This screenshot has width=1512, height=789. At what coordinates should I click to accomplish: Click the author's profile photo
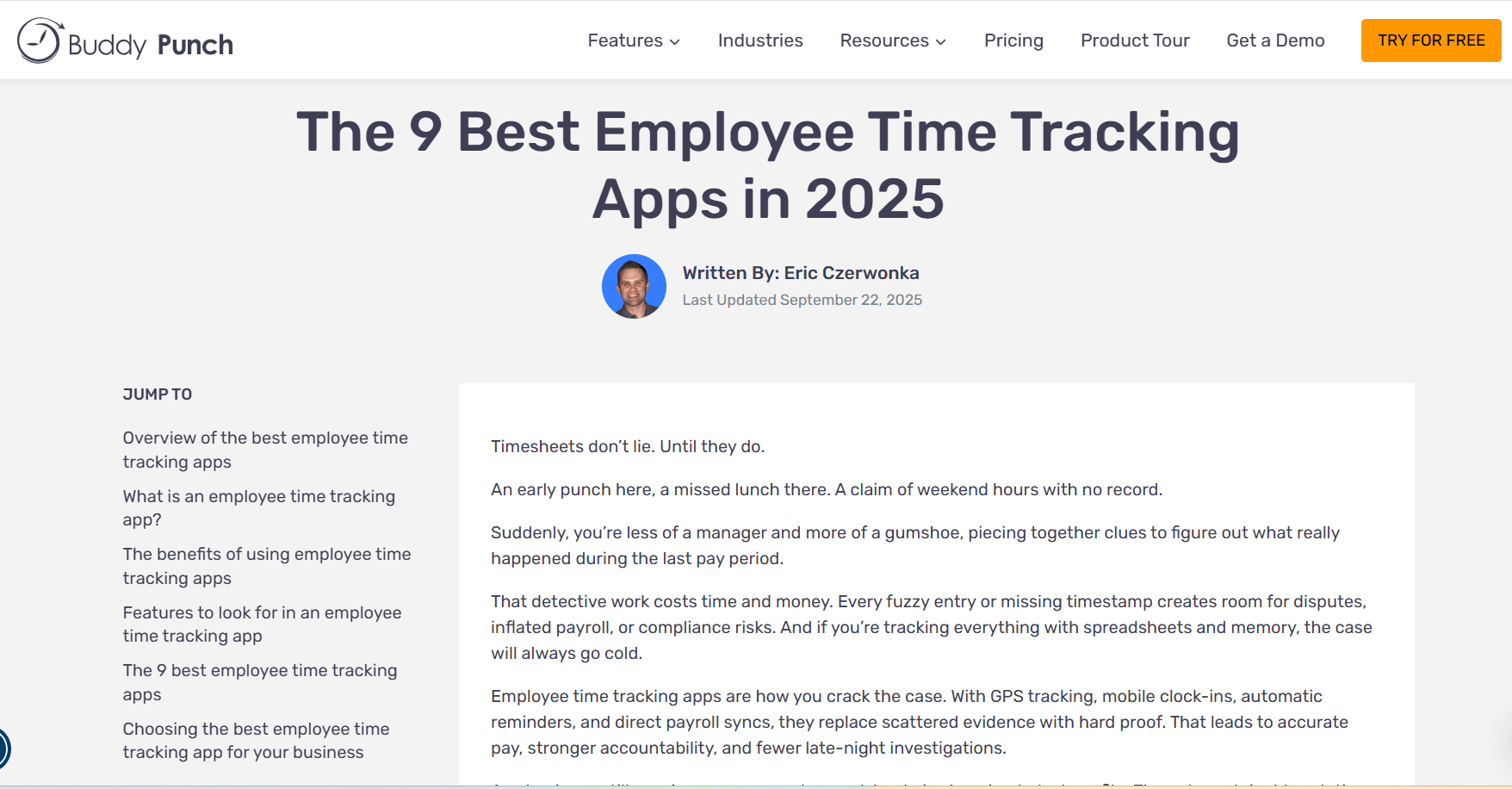(x=634, y=287)
